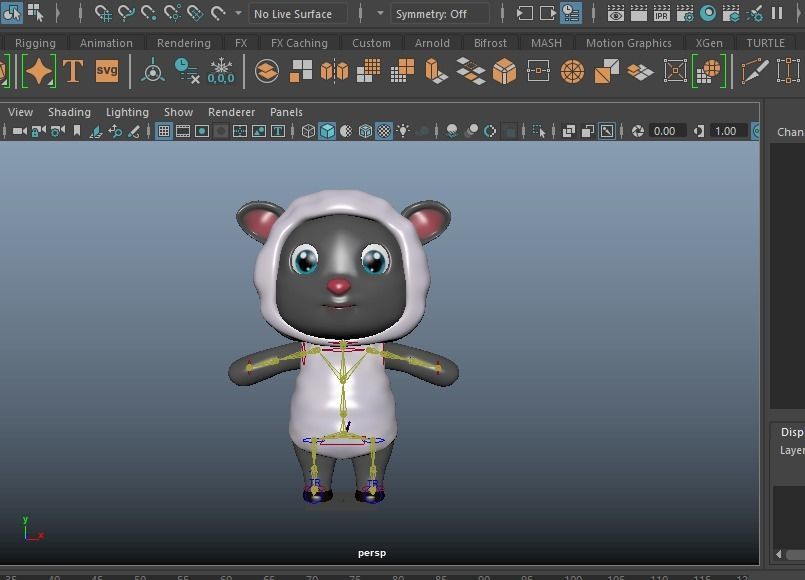The image size is (805, 580).
Task: Open the XGen shelf tab
Action: click(x=709, y=43)
